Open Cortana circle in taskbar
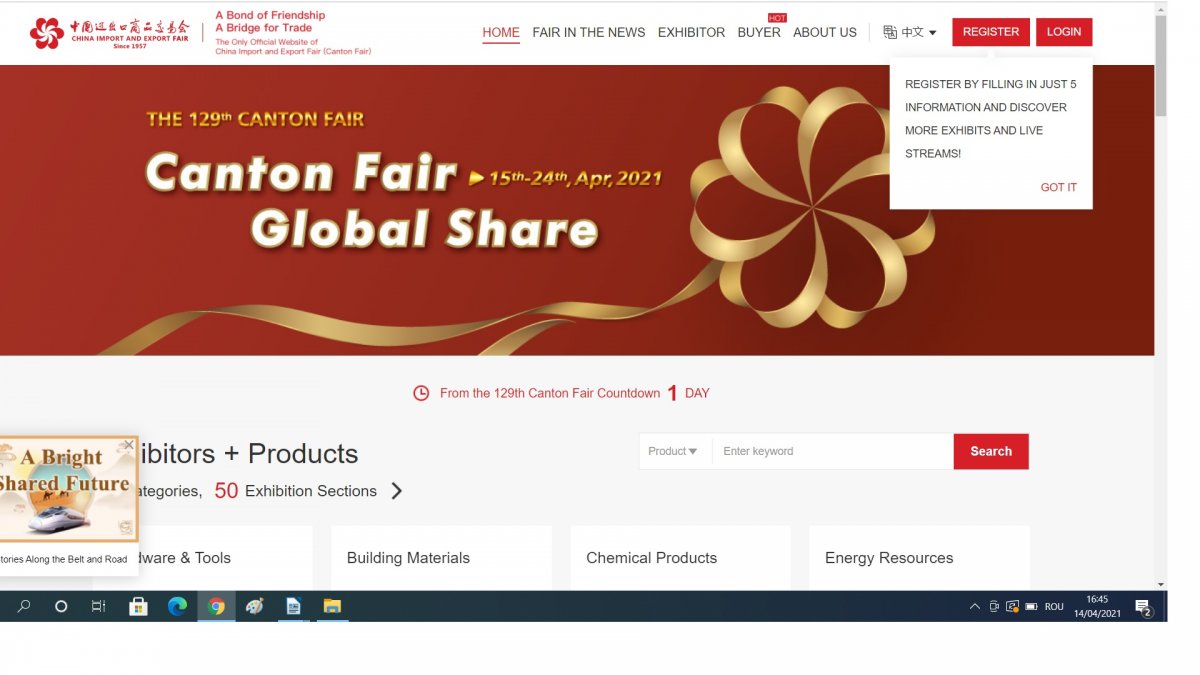 [x=61, y=606]
